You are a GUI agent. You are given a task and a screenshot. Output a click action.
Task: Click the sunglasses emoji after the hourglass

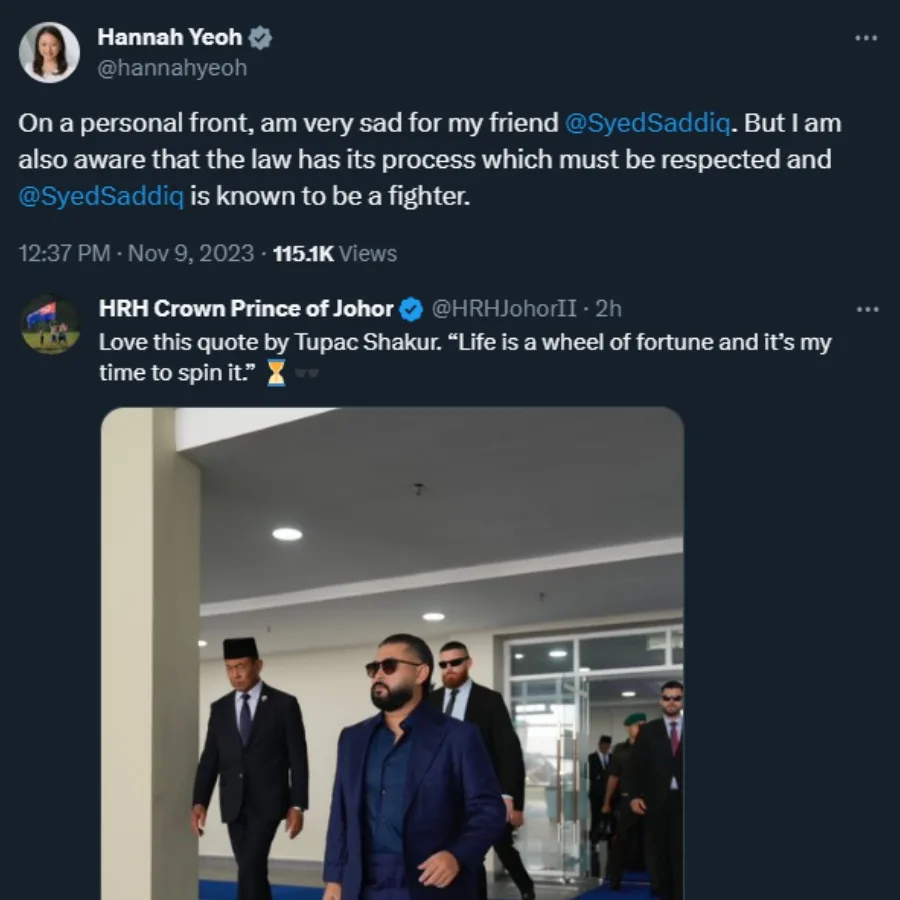(x=306, y=374)
